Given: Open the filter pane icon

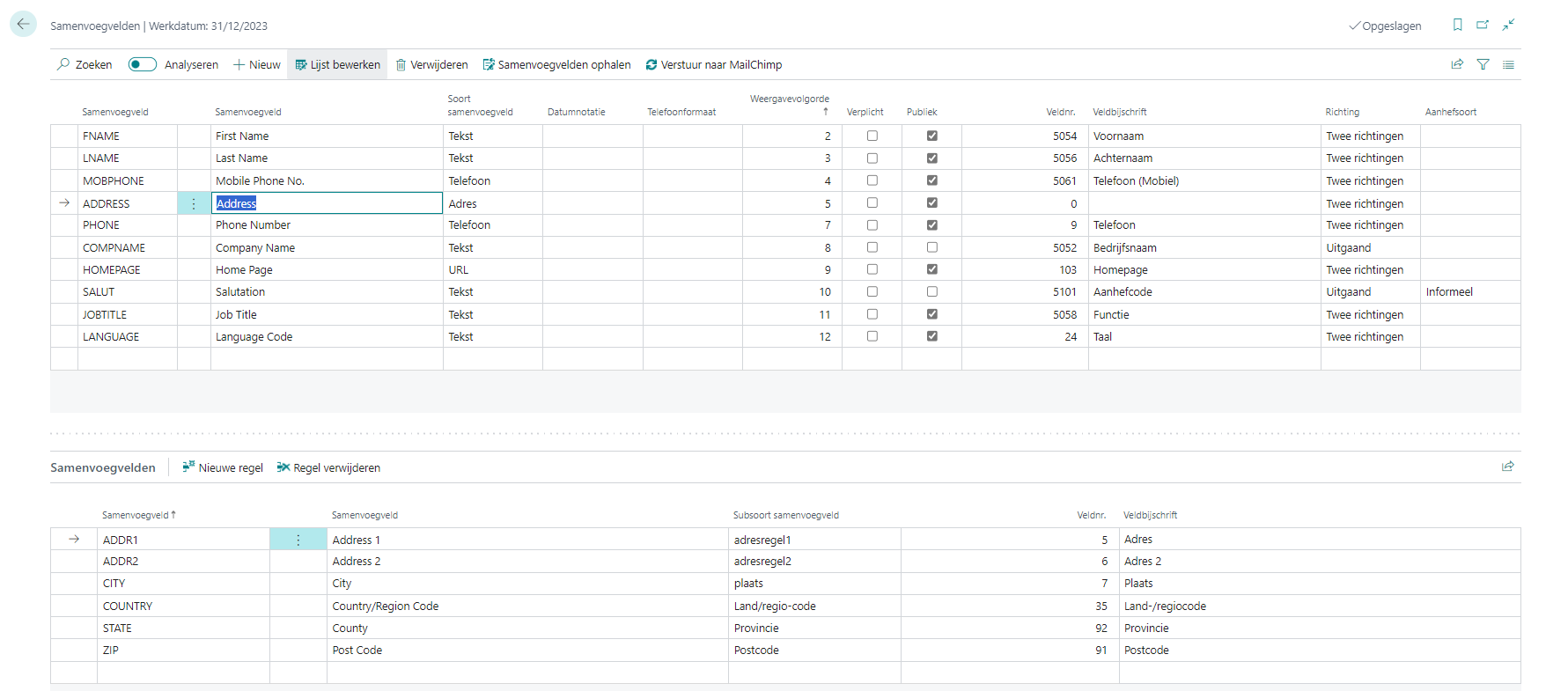Looking at the screenshot, I should point(1483,64).
